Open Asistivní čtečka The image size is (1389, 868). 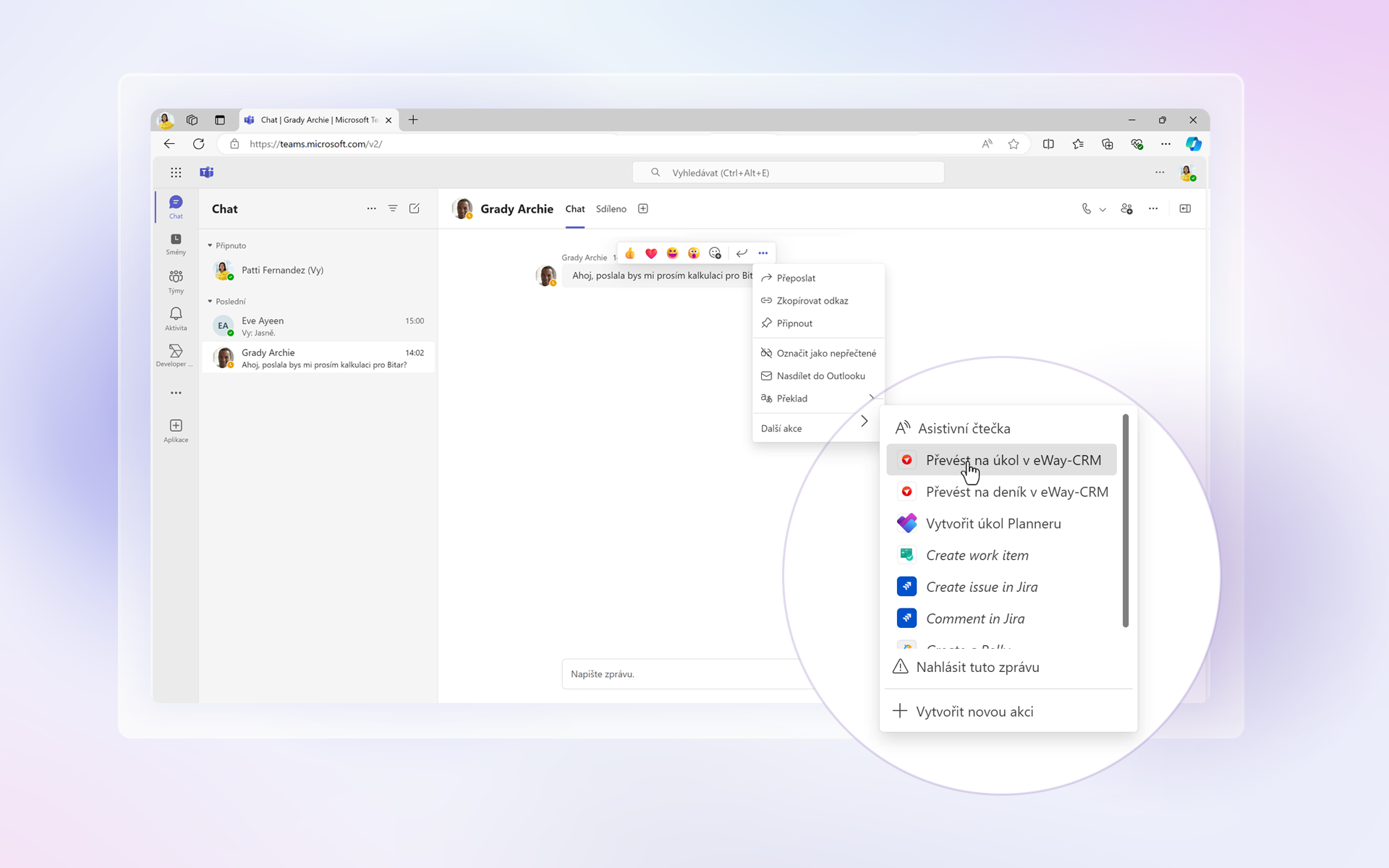click(1002, 428)
